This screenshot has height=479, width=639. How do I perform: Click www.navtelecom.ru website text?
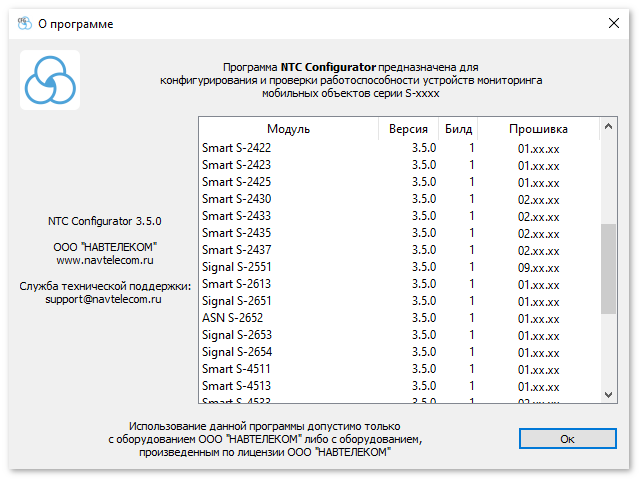click(105, 260)
